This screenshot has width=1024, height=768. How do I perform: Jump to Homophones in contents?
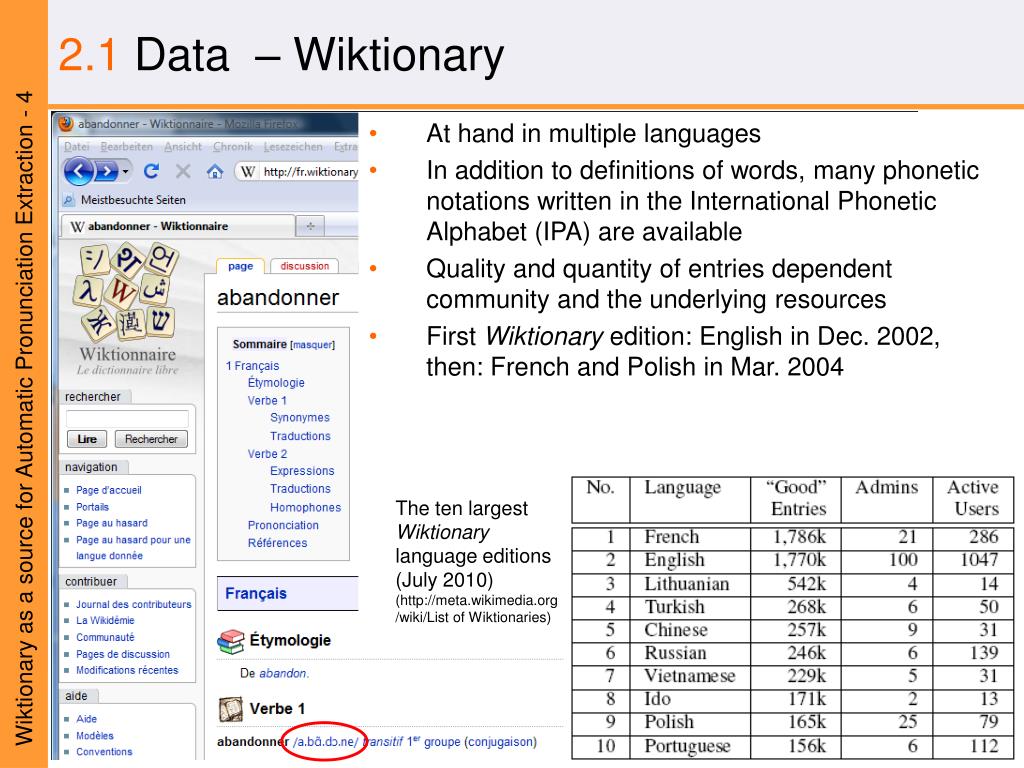pos(305,507)
